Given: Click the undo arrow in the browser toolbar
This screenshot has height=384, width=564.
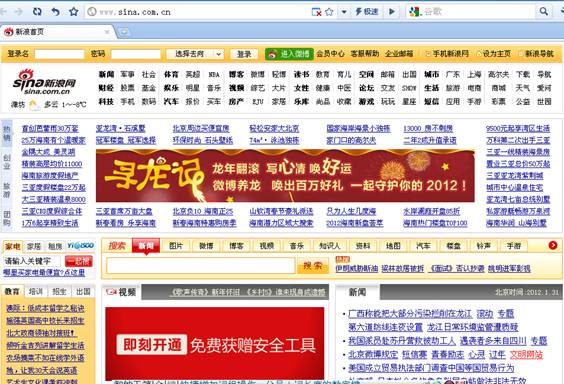Looking at the screenshot, I should [x=55, y=12].
